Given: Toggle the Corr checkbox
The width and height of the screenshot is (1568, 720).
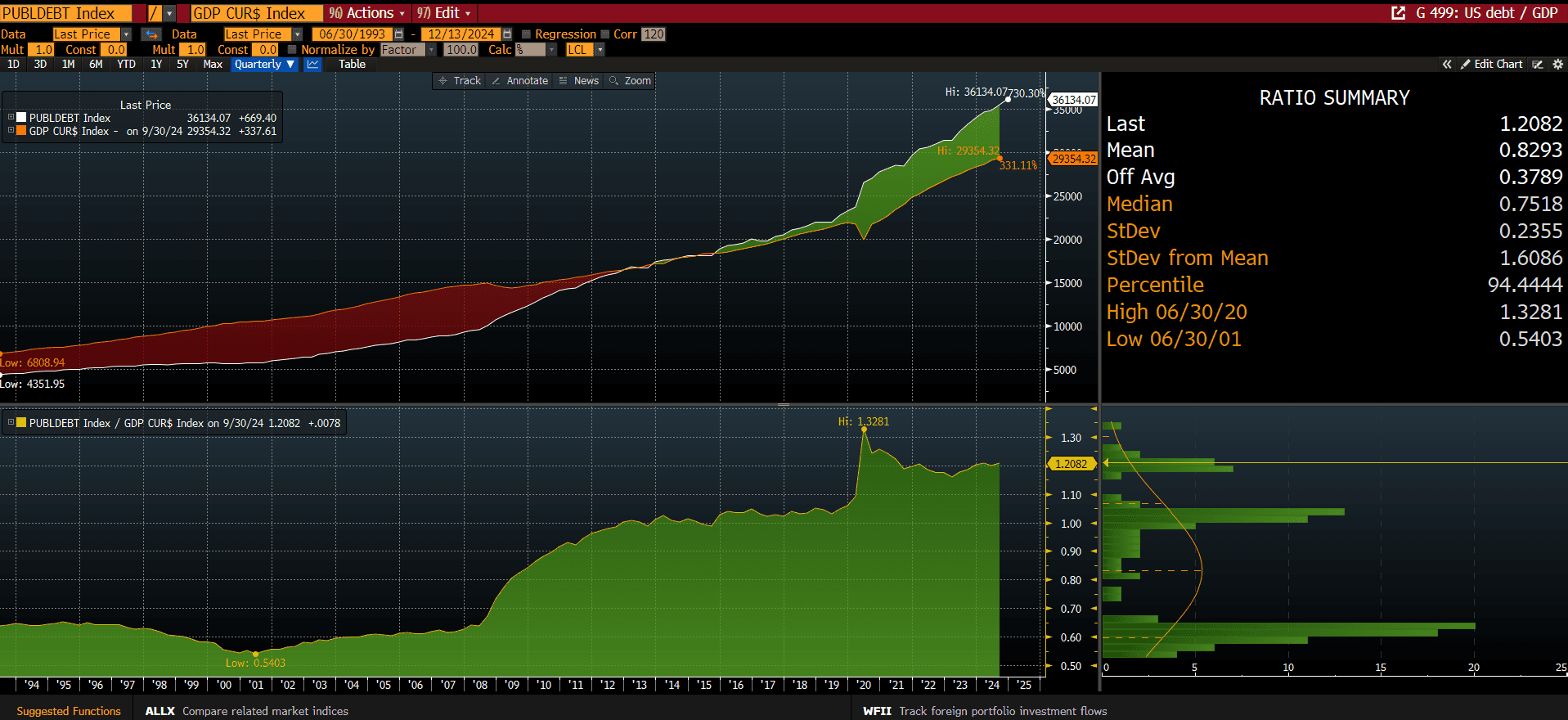Looking at the screenshot, I should [605, 34].
